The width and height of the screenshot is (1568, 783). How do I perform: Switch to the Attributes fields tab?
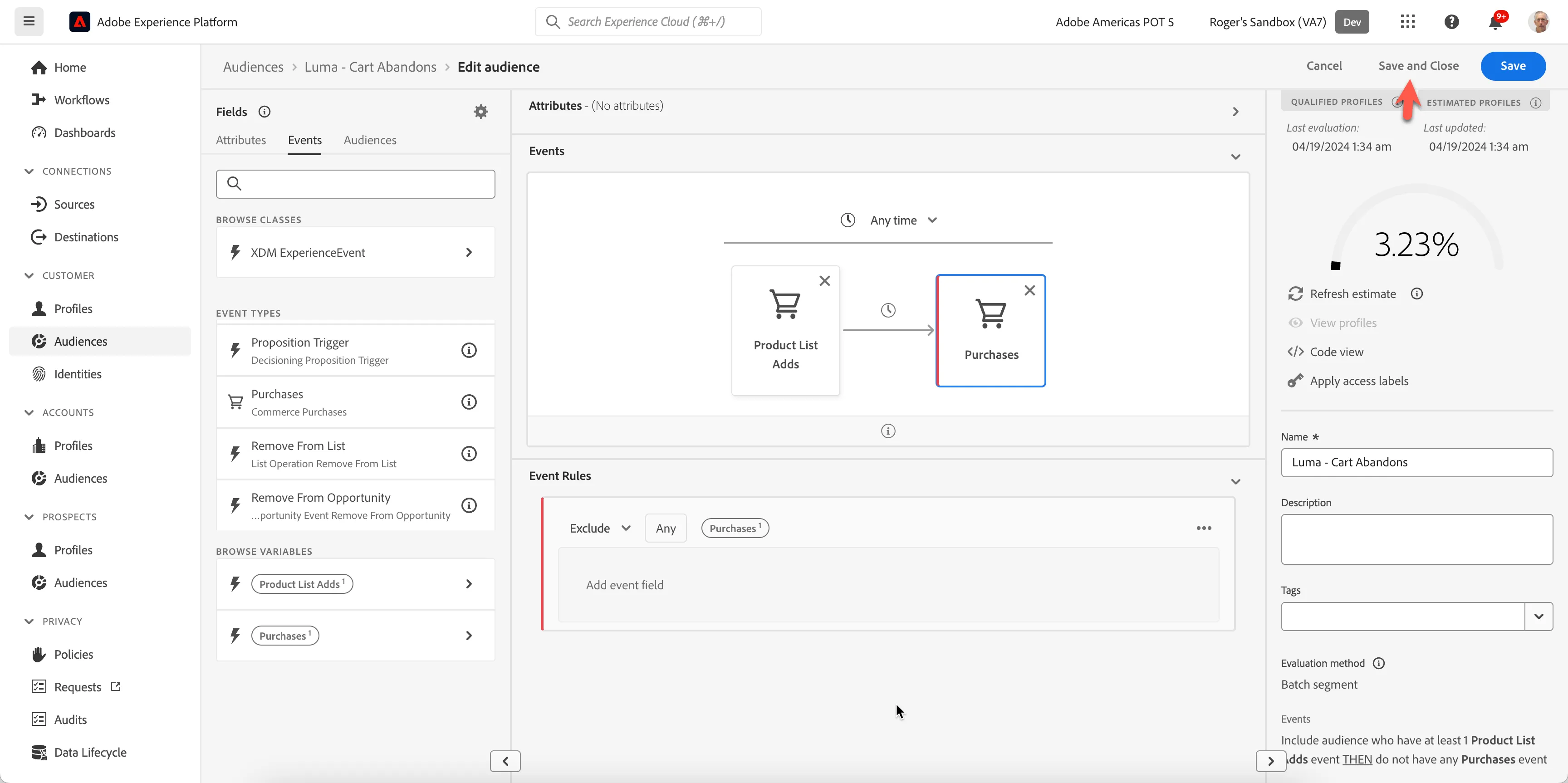point(241,140)
